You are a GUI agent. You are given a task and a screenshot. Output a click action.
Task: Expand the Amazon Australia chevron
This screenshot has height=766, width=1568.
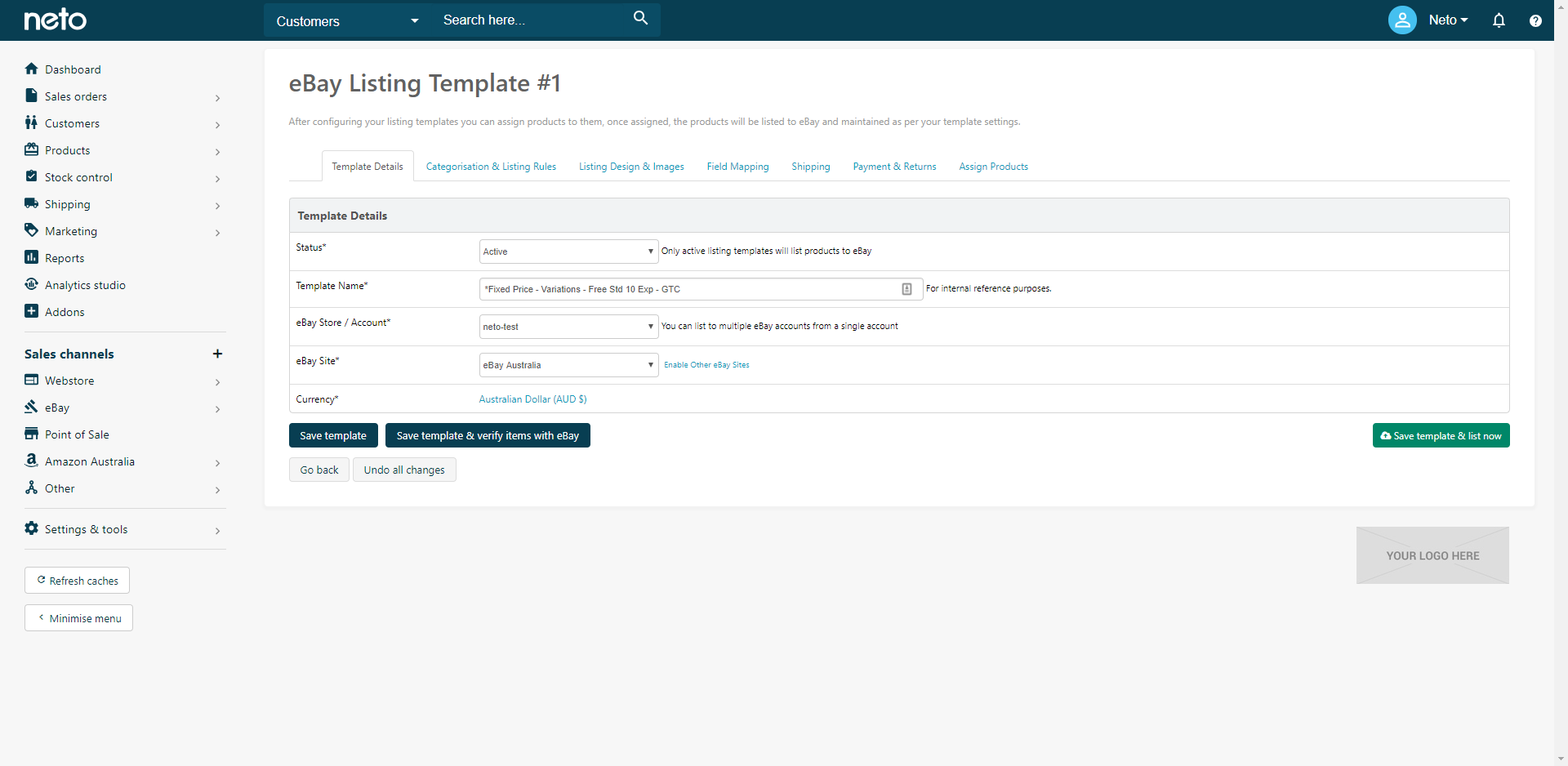217,463
